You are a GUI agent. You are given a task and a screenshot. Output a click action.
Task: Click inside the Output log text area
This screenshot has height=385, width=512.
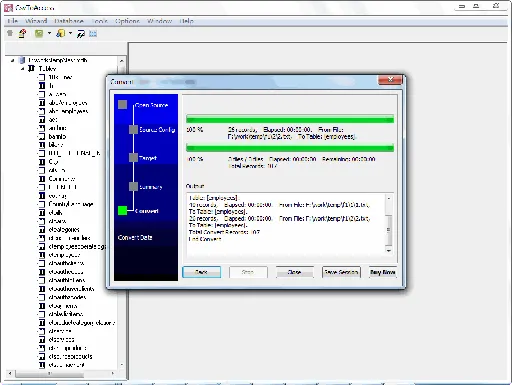[x=286, y=225]
